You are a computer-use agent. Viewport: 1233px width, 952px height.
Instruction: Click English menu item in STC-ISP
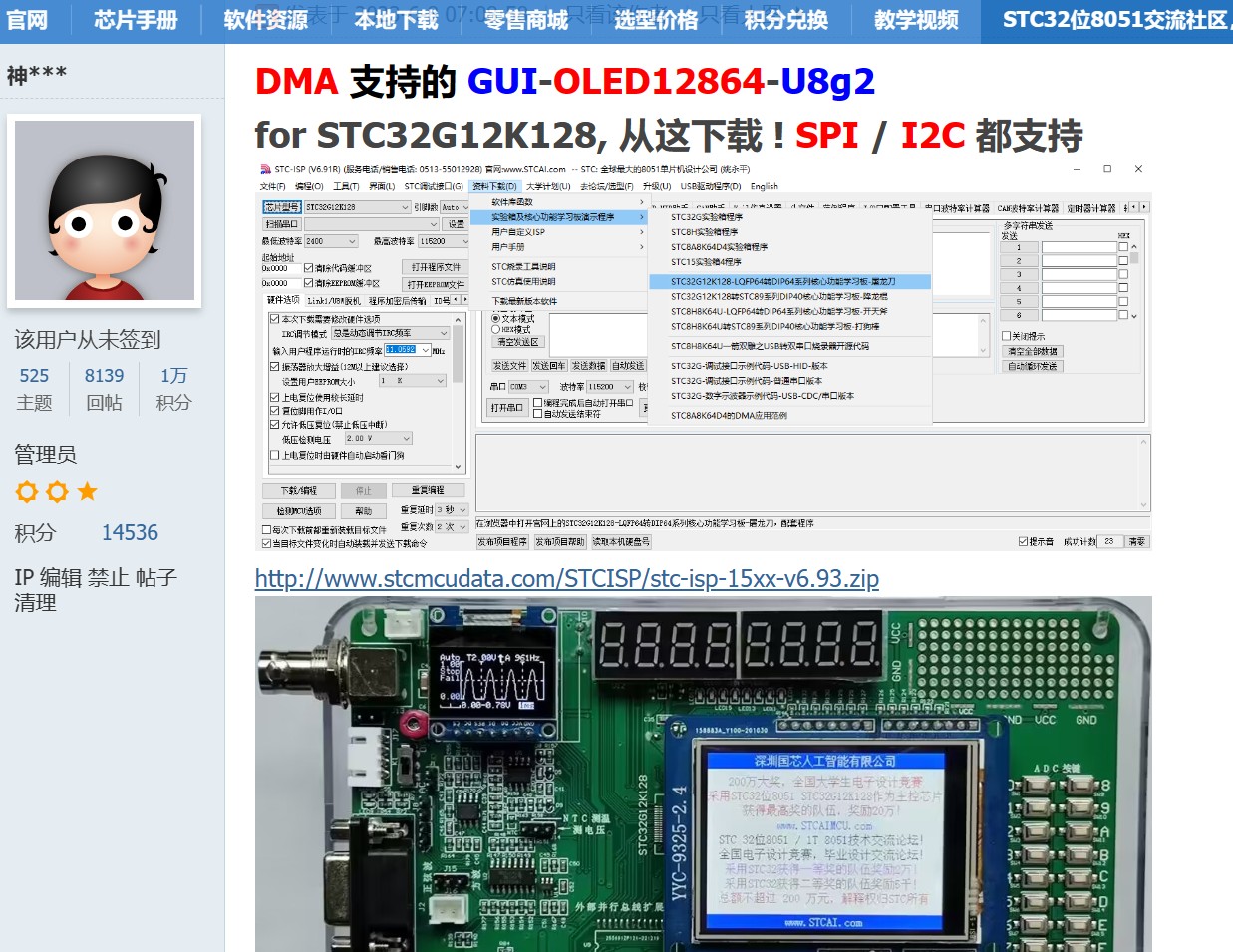click(x=765, y=186)
